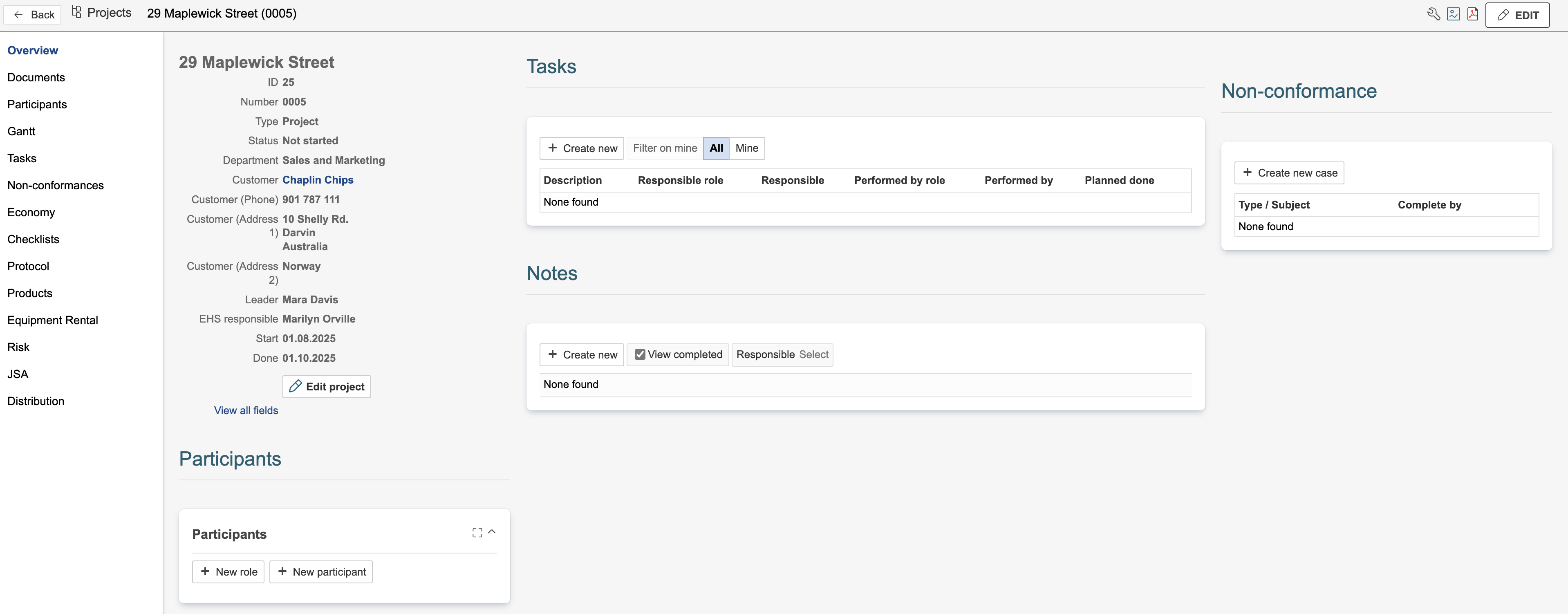Open the Chaplin Chips customer link
This screenshot has width=1568, height=614.
click(x=318, y=179)
